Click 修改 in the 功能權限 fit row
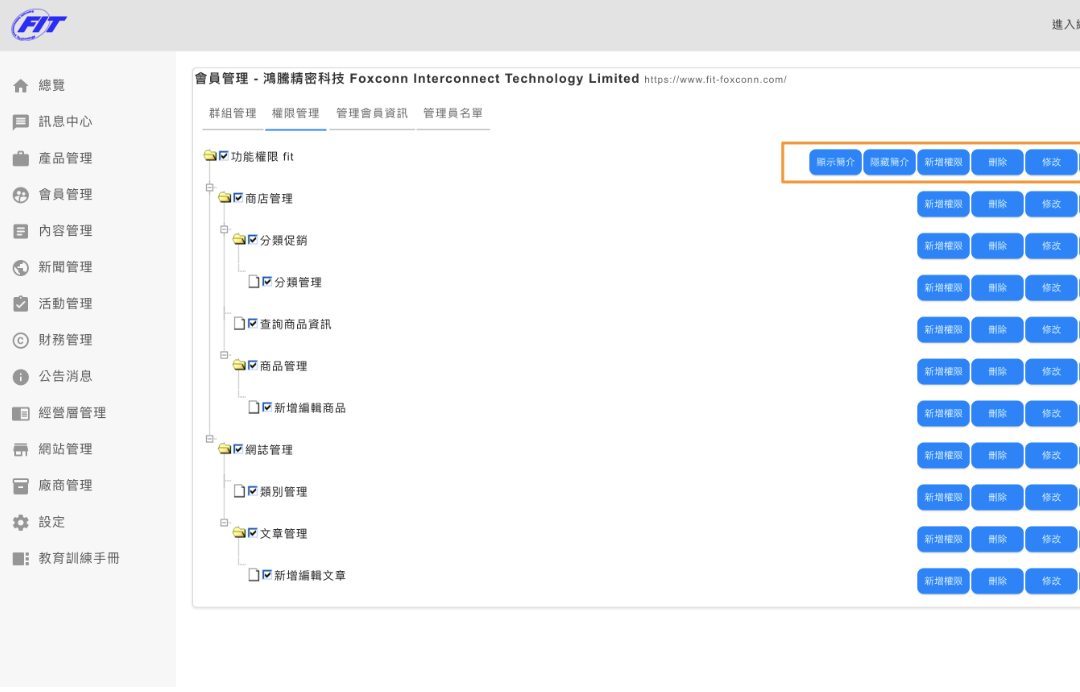Viewport: 1080px width, 692px height. pos(1051,162)
